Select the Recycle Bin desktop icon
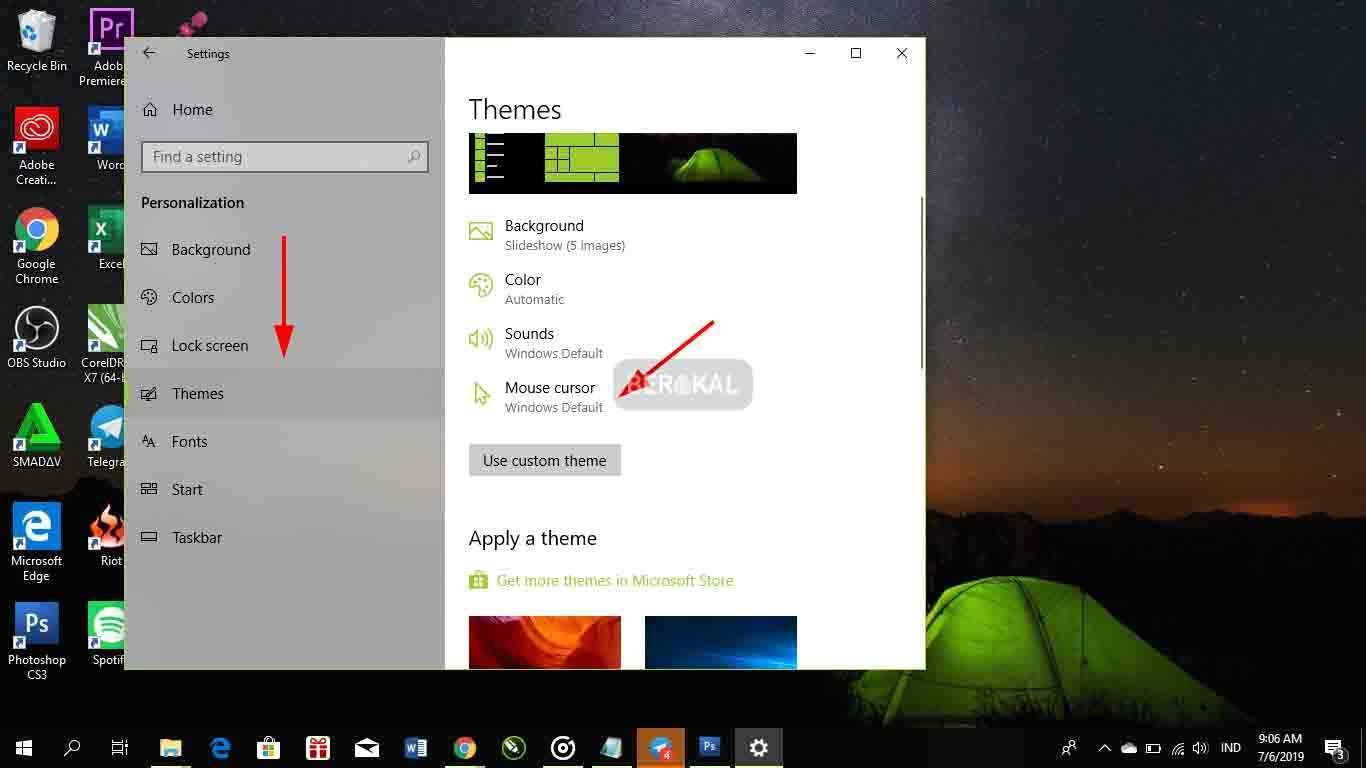 37,42
